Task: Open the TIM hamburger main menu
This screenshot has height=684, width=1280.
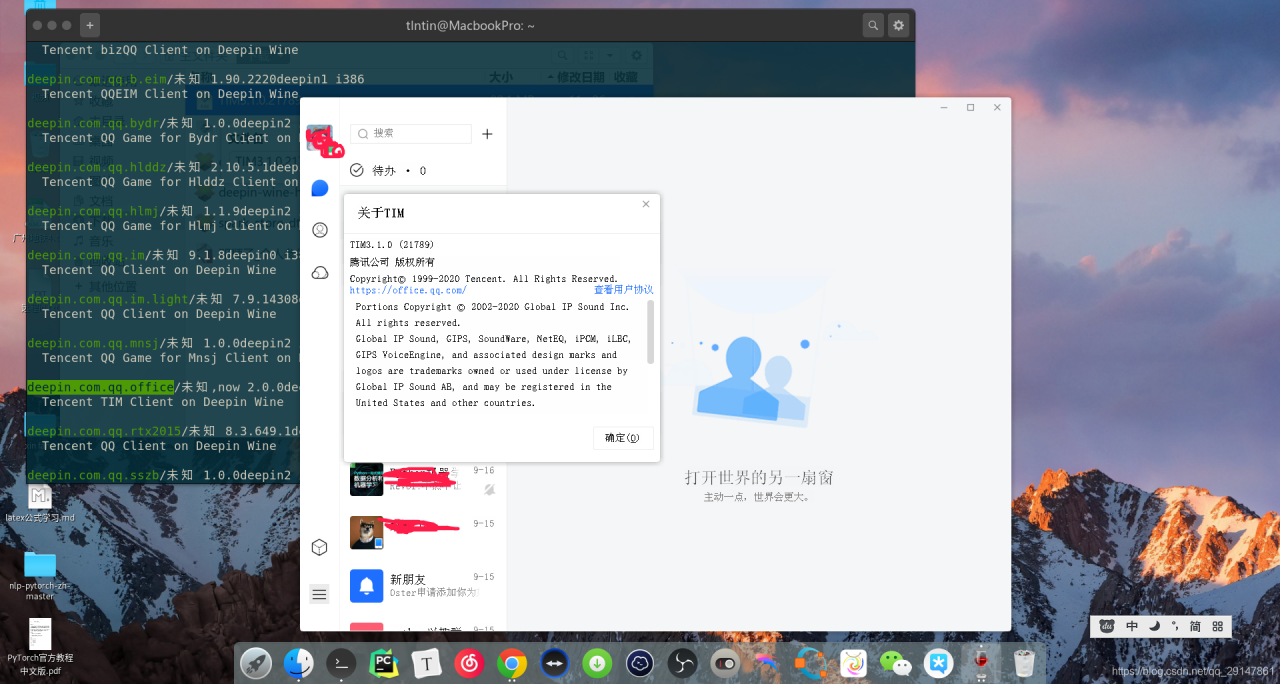Action: (320, 594)
